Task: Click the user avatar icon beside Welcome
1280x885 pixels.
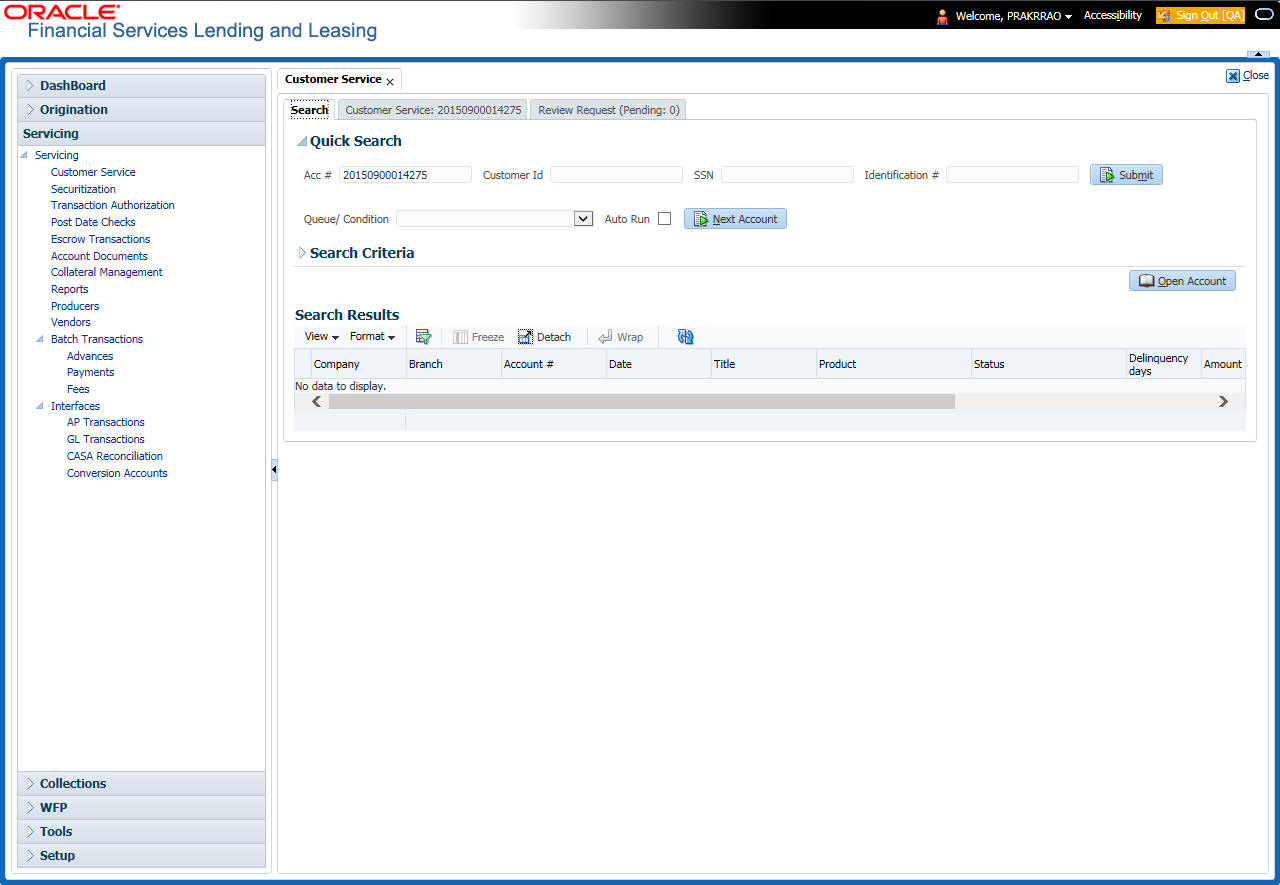Action: 942,16
